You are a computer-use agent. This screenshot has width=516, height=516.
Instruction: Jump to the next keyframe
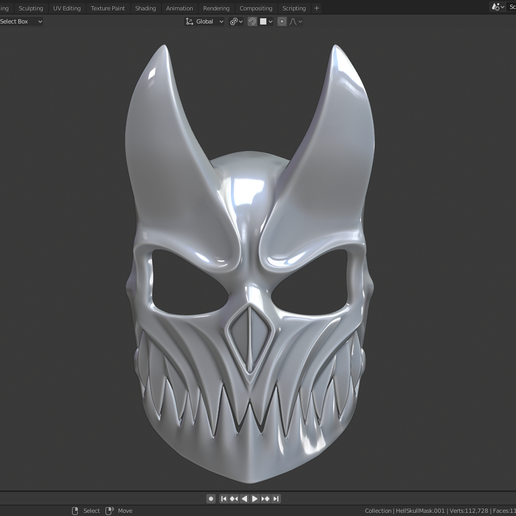click(265, 499)
